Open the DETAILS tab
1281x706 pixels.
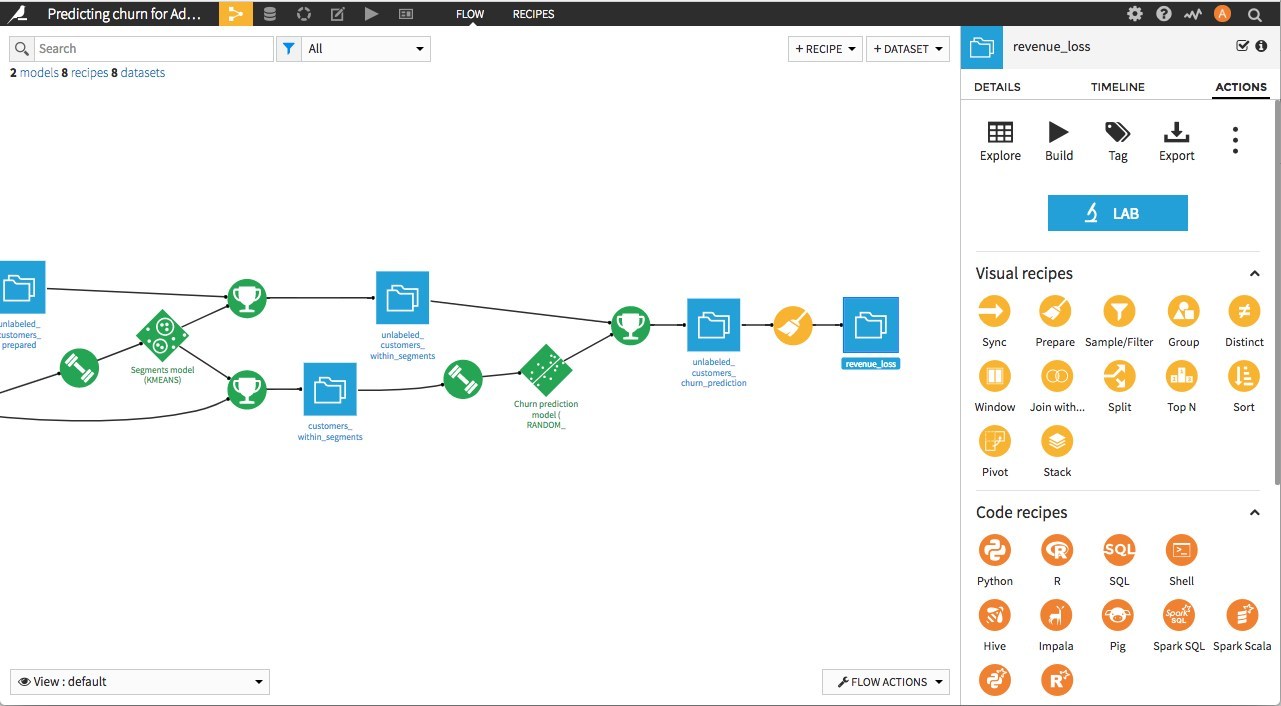click(997, 87)
